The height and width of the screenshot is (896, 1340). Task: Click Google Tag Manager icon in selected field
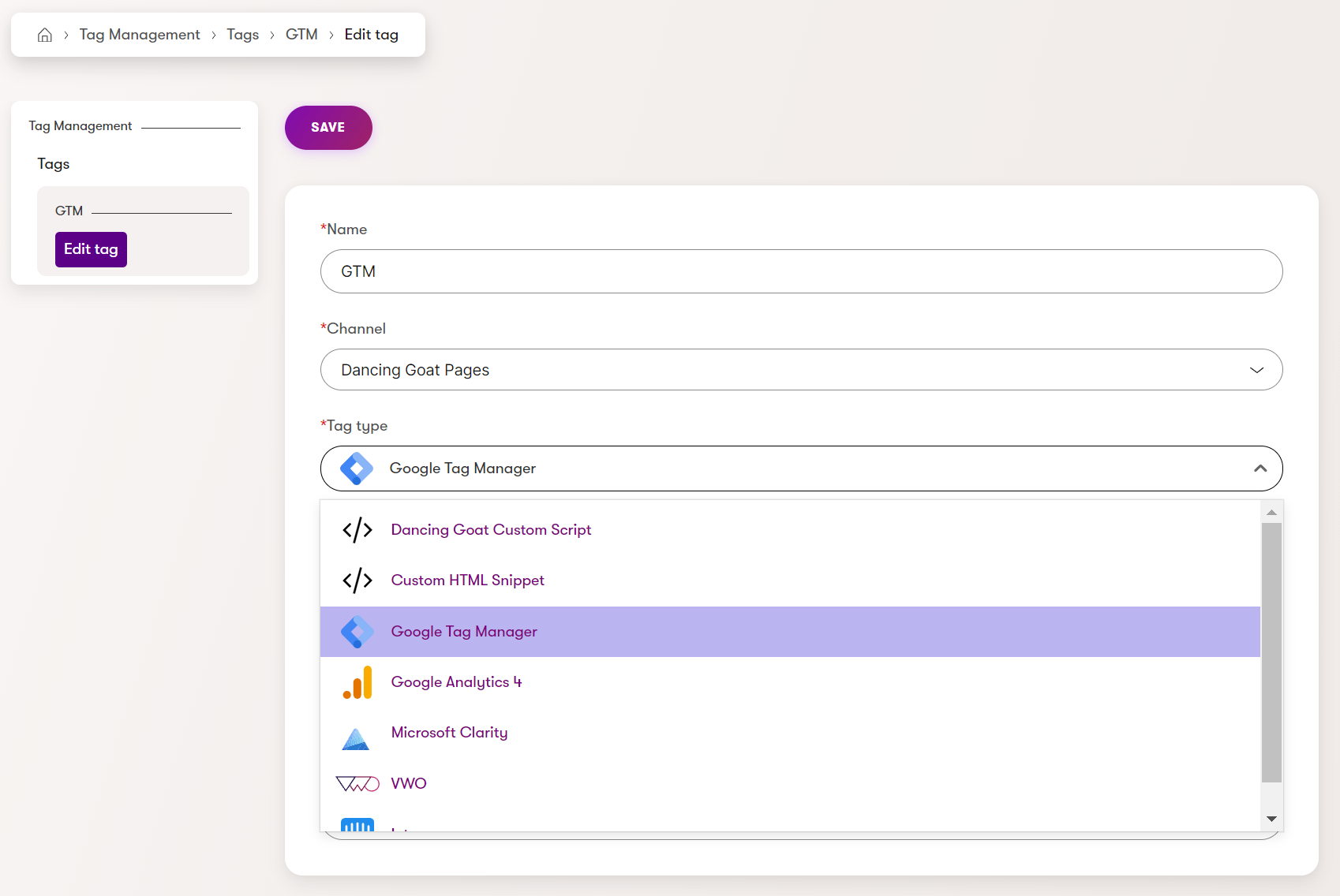[357, 469]
